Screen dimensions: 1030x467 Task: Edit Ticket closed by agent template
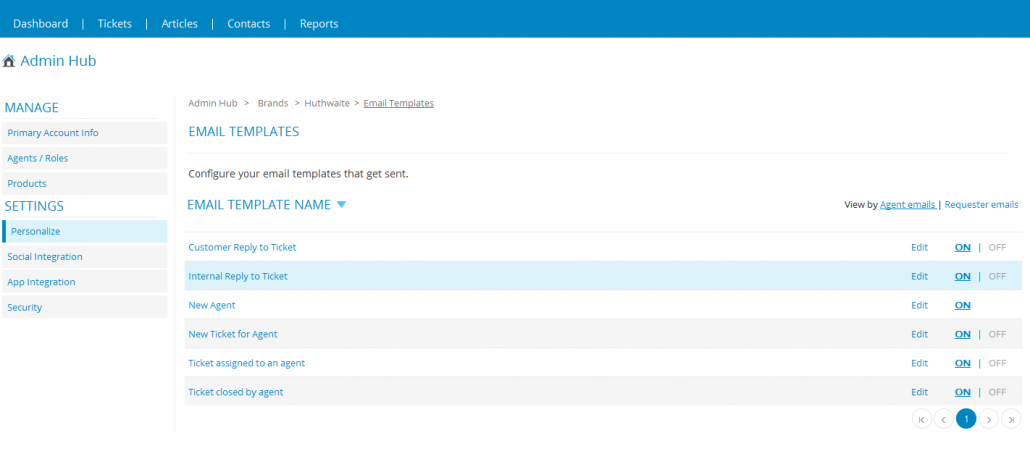click(x=919, y=392)
